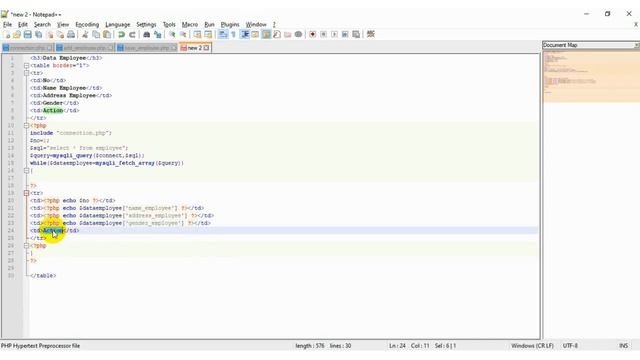Open the File menu

[x=7, y=24]
